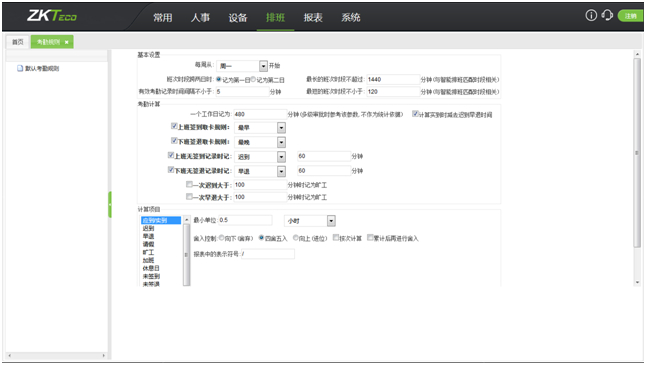Image resolution: width=646 pixels, height=365 pixels.
Task: Toggle the 上班无签到记录时记 checkbox
Action: pos(171,155)
